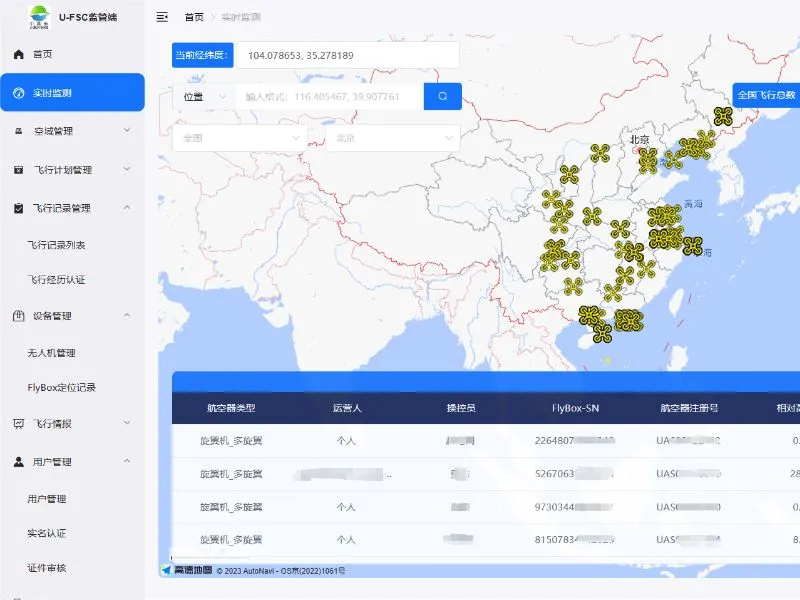Click 首页 in the breadcrumb
Viewport: 800px width, 600px height.
[x=194, y=17]
